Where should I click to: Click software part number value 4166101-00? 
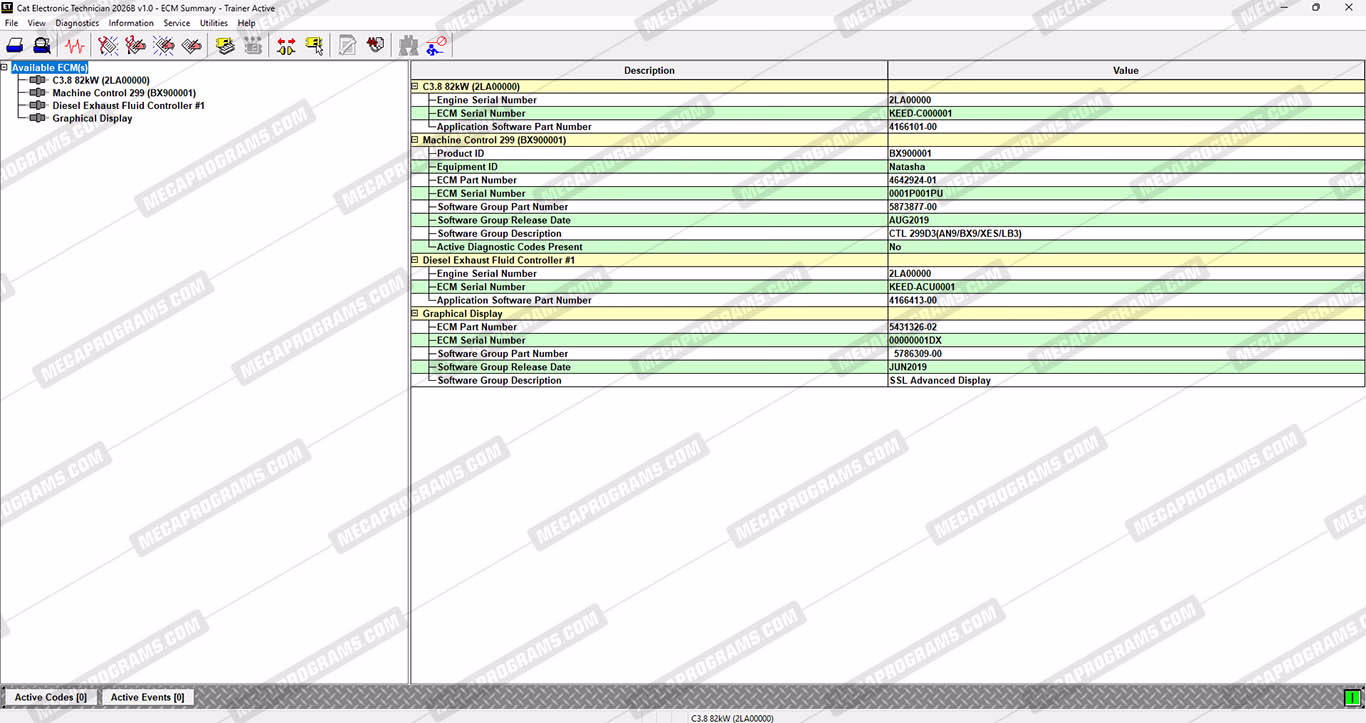913,127
